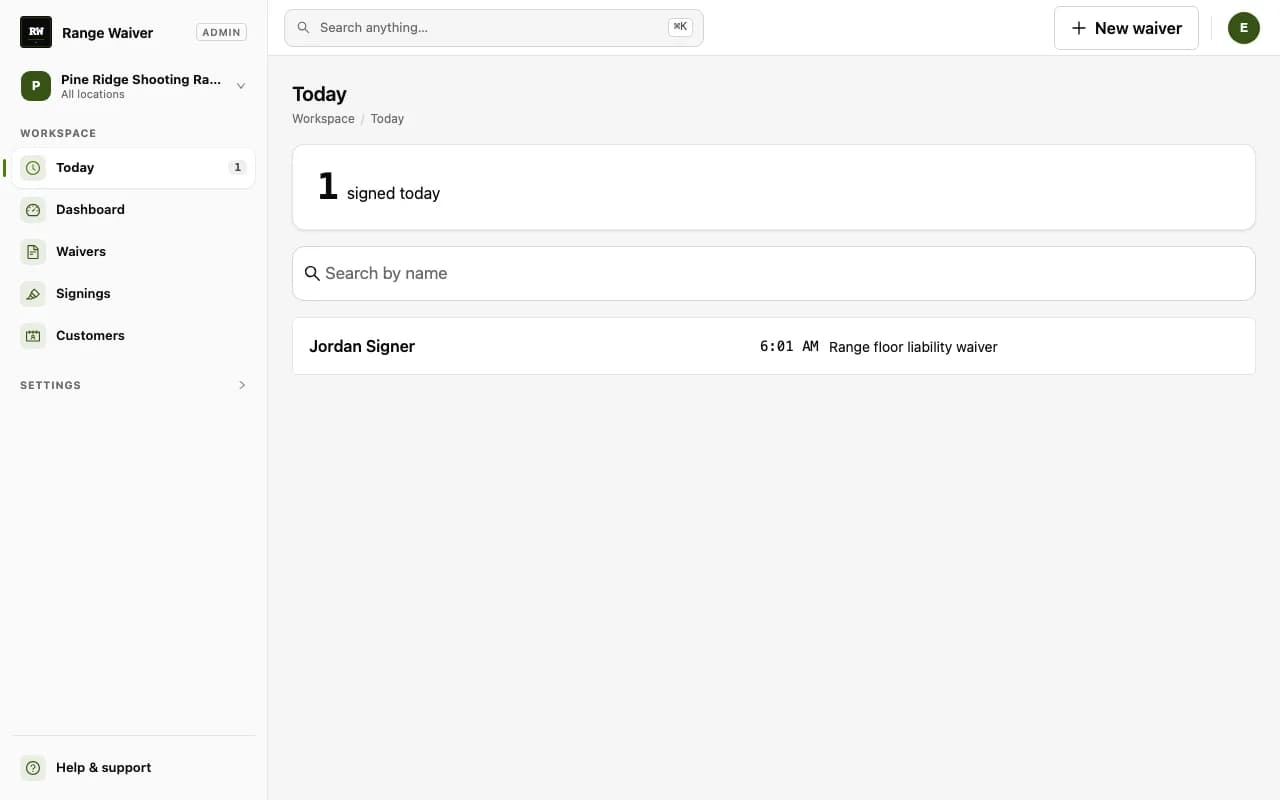Open Jordan Signer's signing entry
1280x800 pixels.
pos(774,346)
